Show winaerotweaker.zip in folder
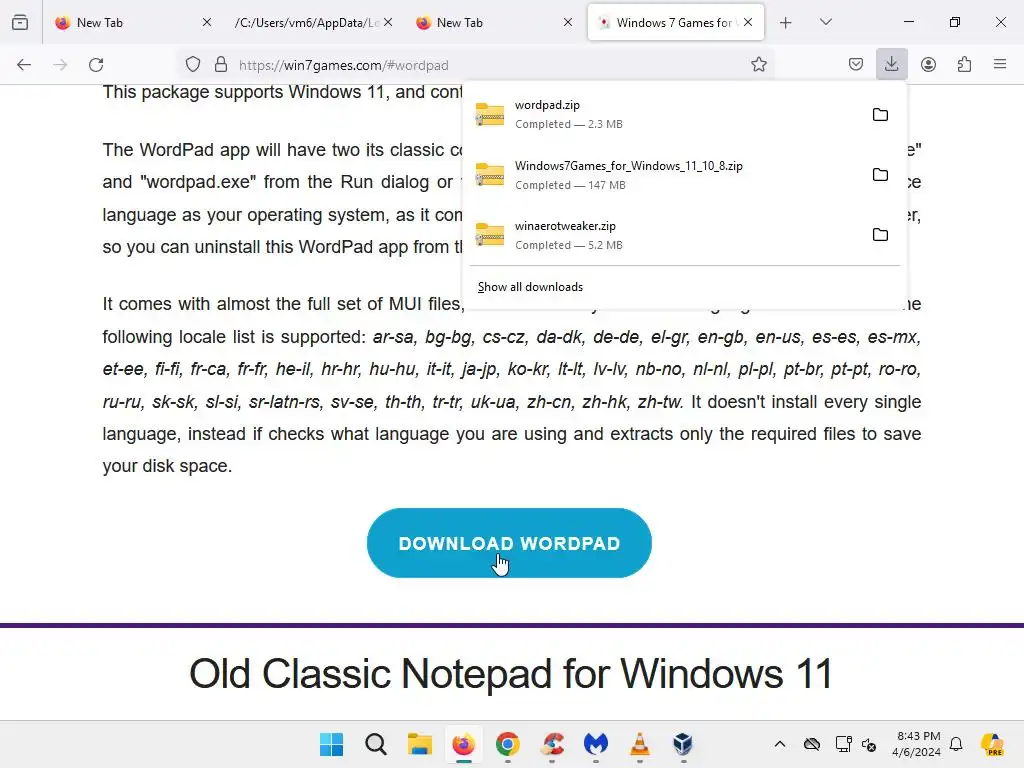 point(880,235)
